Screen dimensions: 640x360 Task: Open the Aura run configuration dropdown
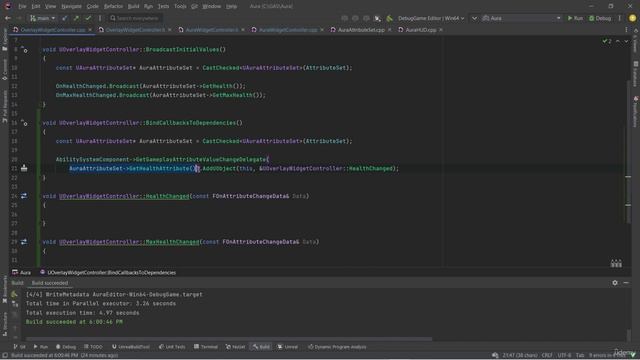click(522, 18)
